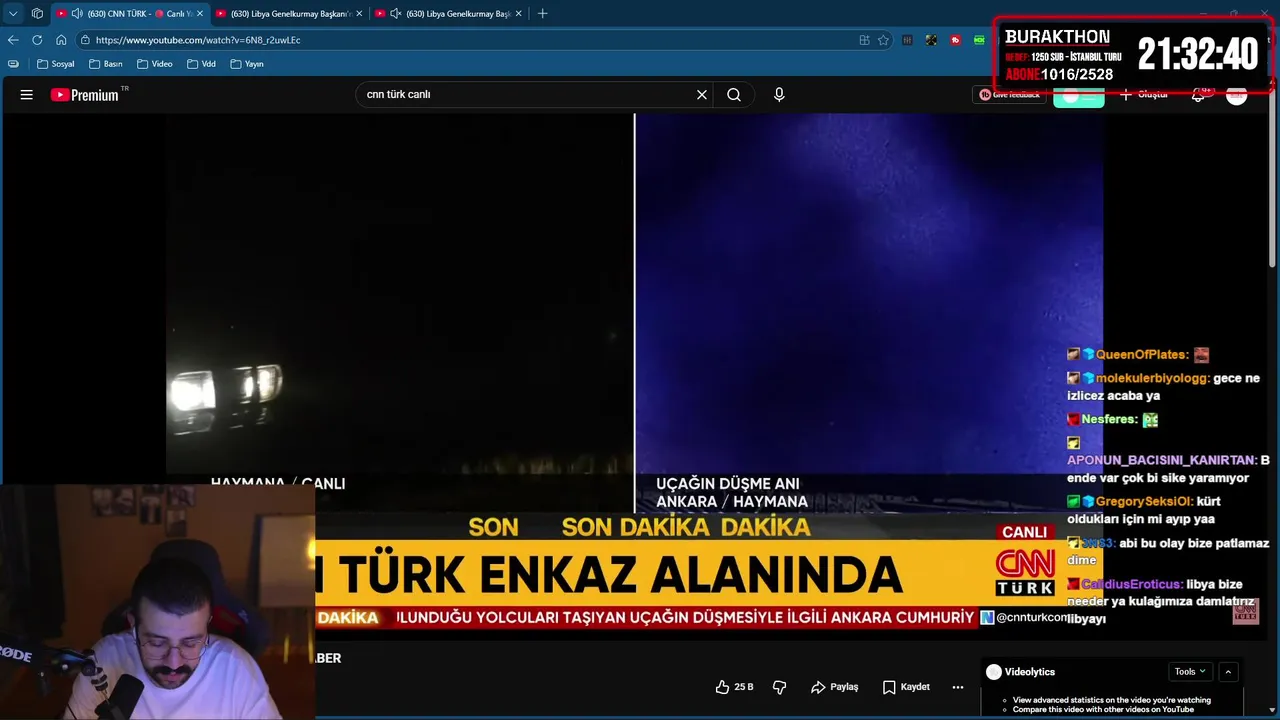Reload the page
This screenshot has height=720, width=1280.
(37, 40)
